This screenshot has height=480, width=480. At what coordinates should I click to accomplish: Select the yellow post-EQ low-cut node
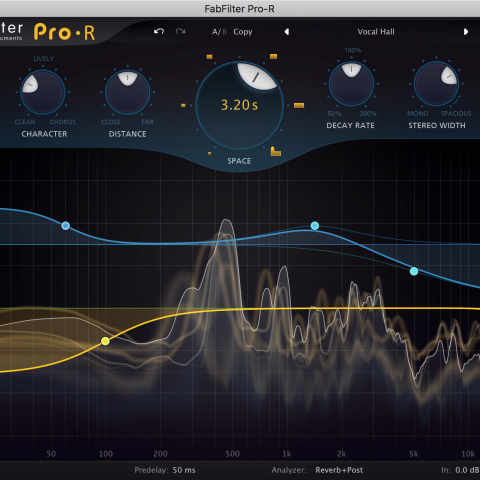point(105,341)
